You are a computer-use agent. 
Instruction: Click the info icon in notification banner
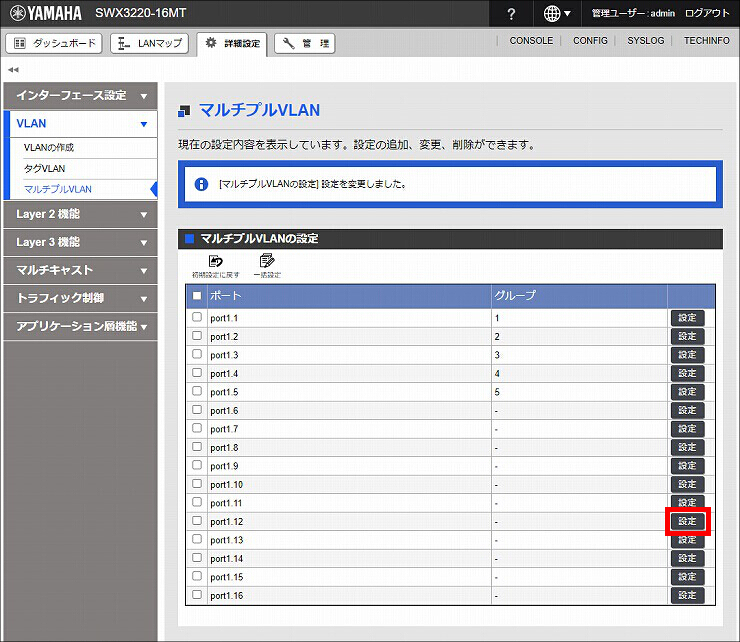tap(202, 184)
